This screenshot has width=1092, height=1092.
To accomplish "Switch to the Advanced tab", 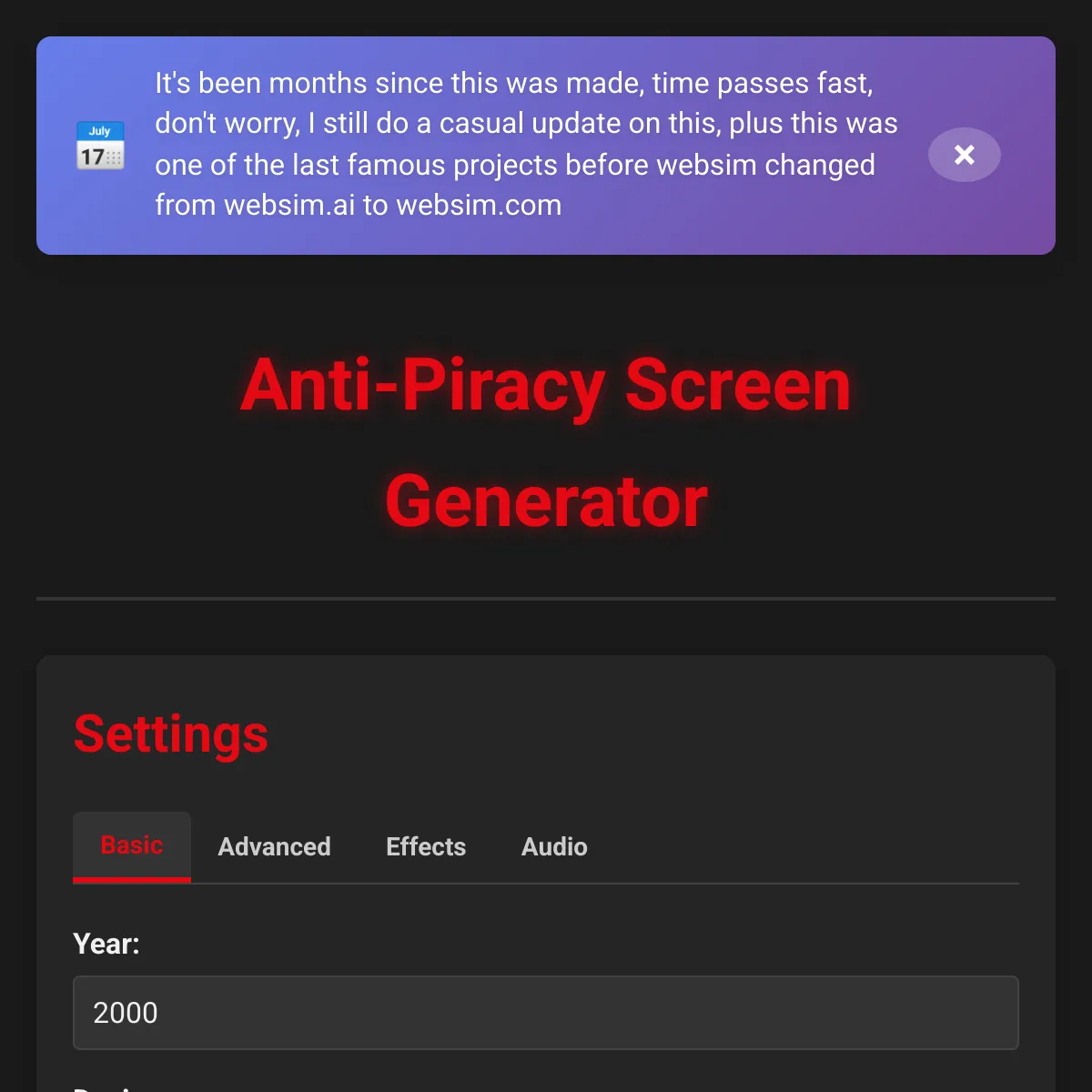I will coord(274,846).
